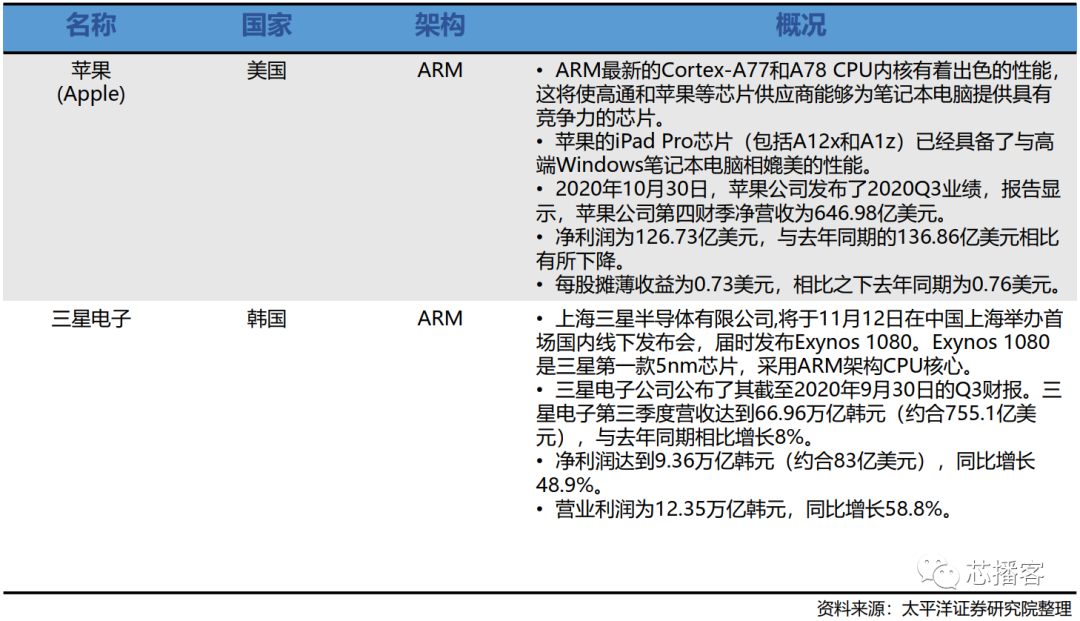The height and width of the screenshot is (621, 1080).
Task: Select the 美国 country cell
Action: [x=267, y=70]
